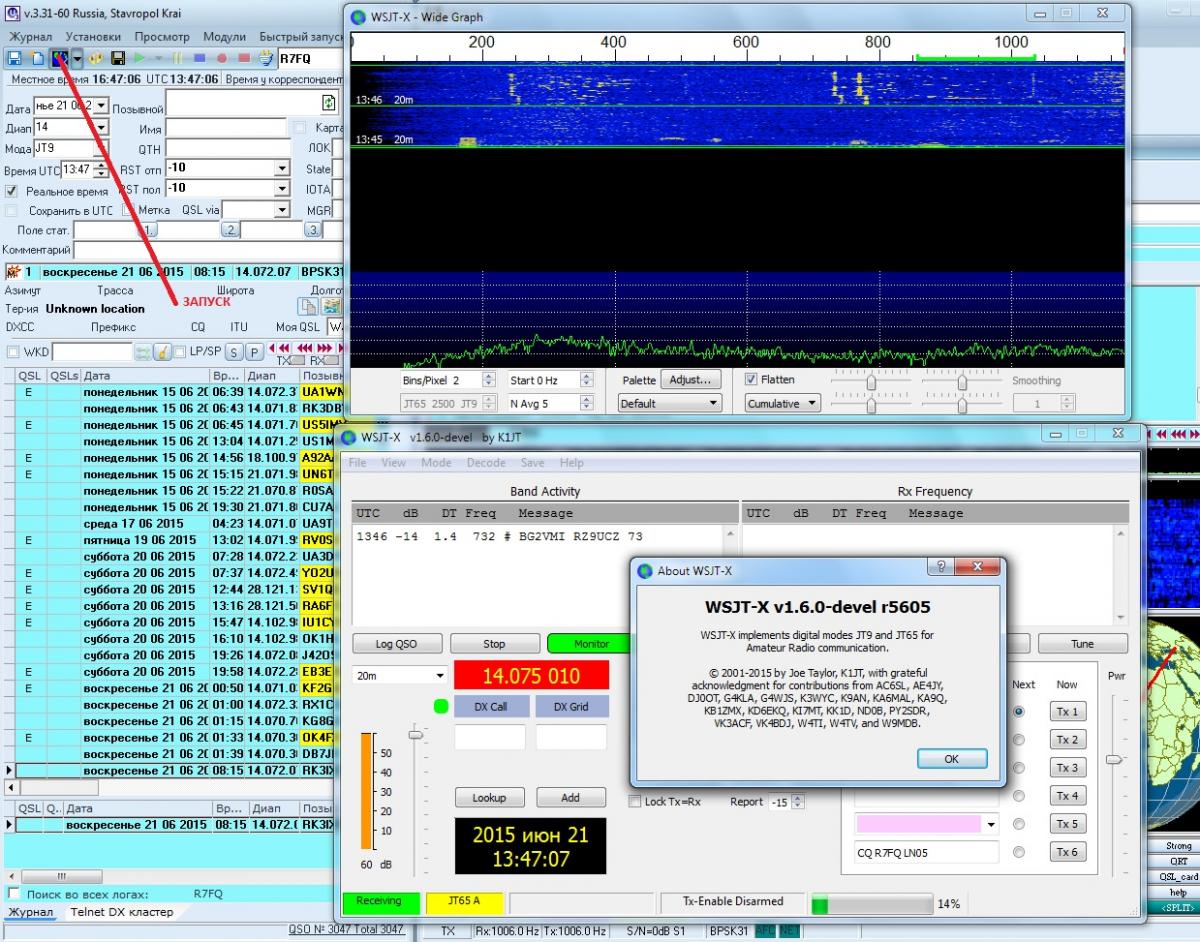Viewport: 1200px width, 942px height.
Task: Click the Pwr slider handle
Action: point(1114,760)
